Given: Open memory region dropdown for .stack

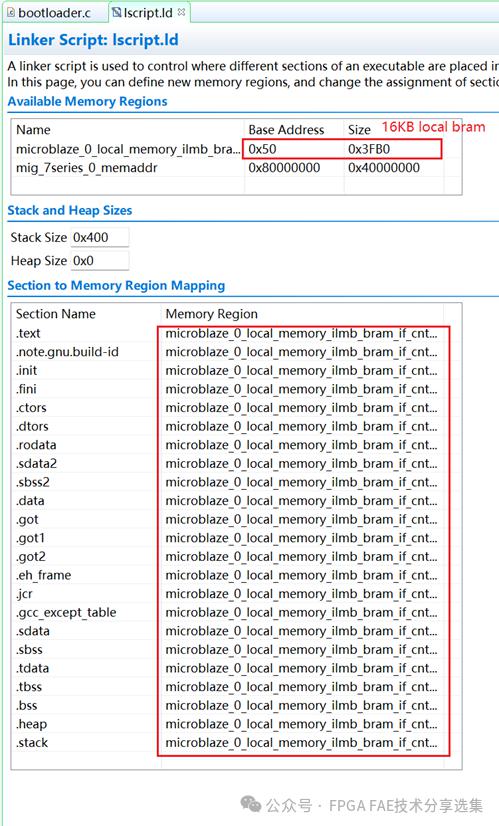Looking at the screenshot, I should 301,743.
